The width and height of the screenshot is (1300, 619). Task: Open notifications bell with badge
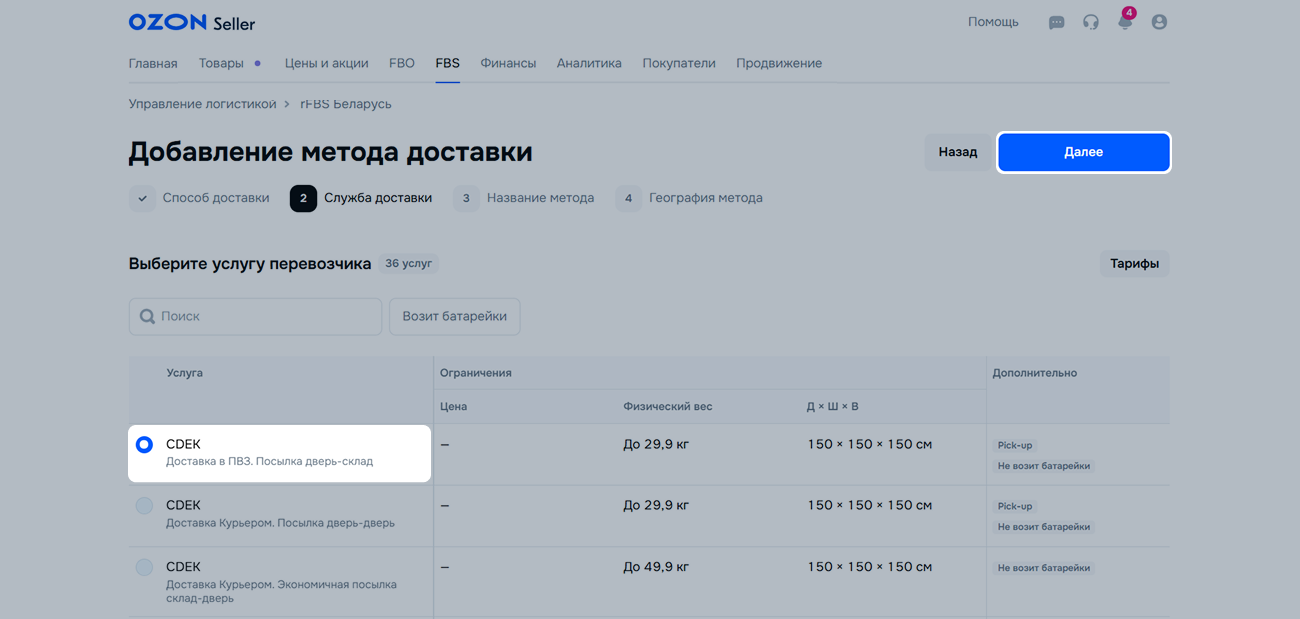click(x=1125, y=22)
